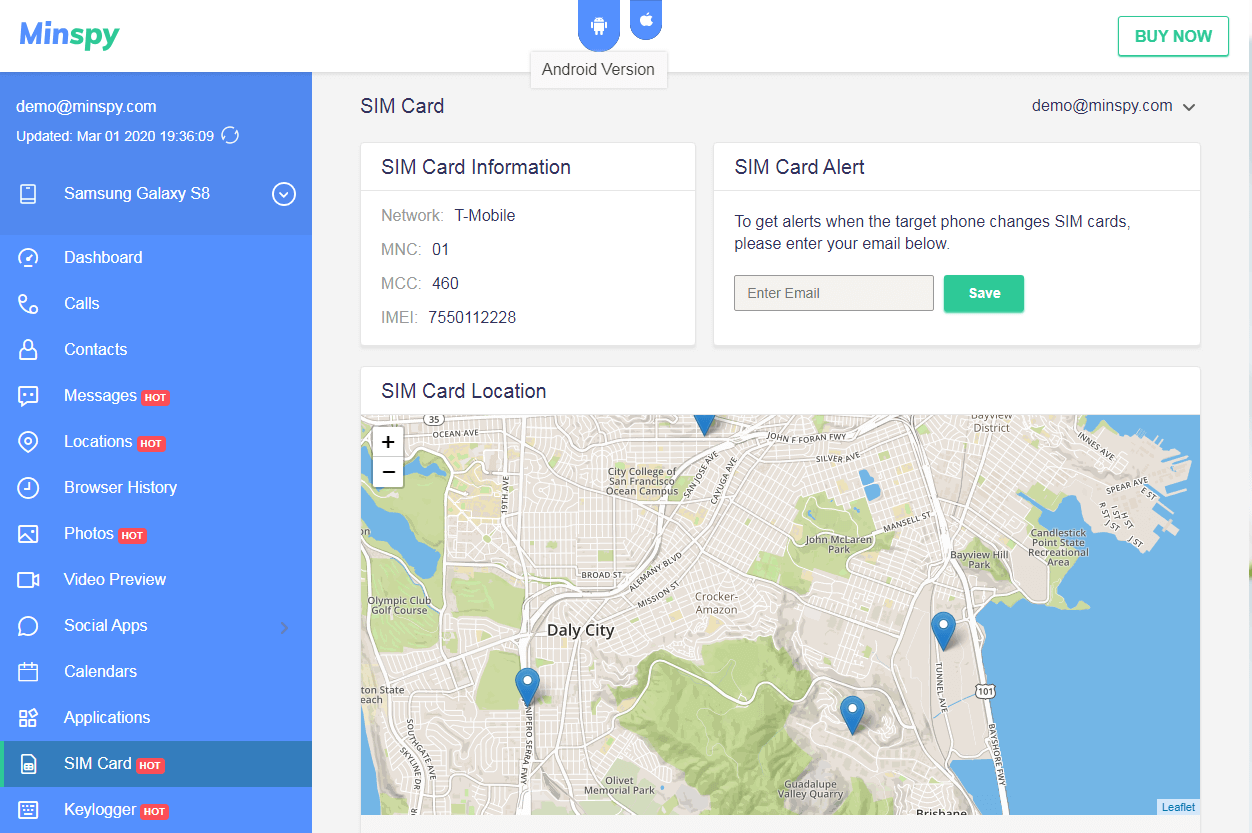
Task: Expand the Samsung Galaxy S8 device selector
Action: pos(284,194)
